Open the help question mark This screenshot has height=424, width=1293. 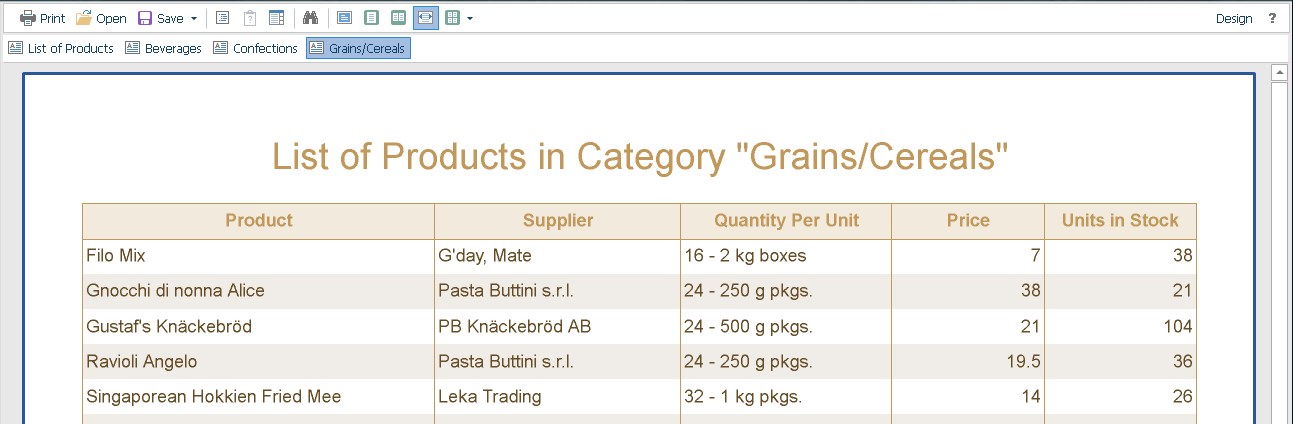click(1272, 18)
